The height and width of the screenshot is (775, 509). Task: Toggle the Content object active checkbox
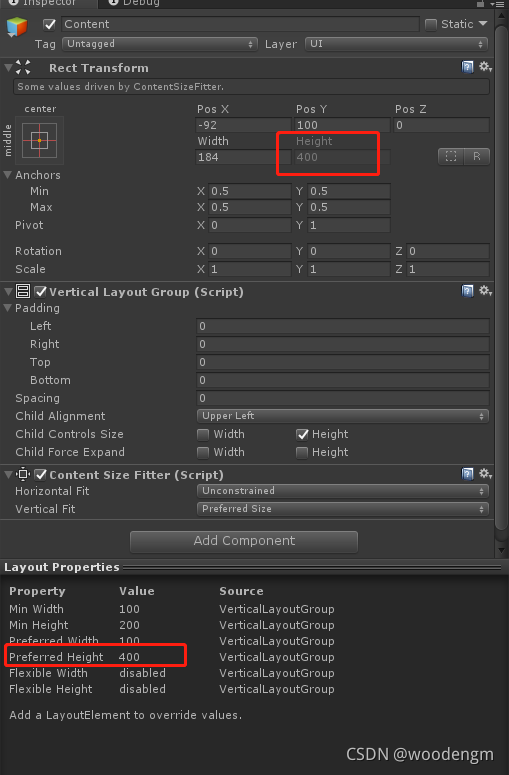tap(49, 24)
